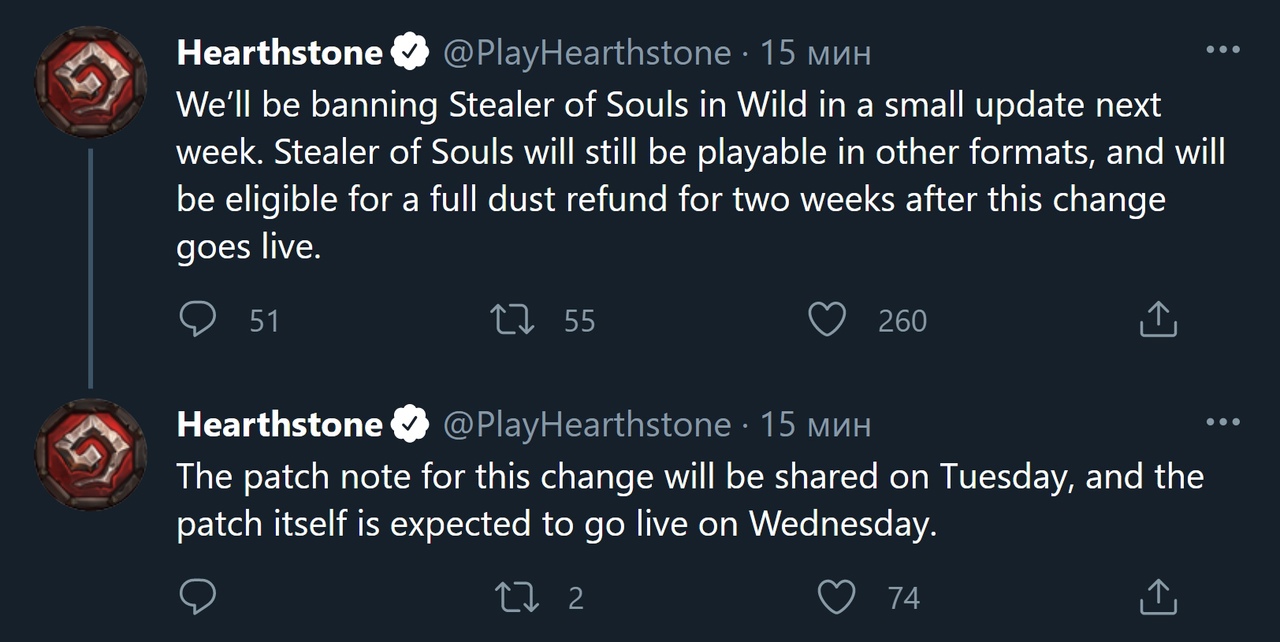
Task: Like the Stealer of Souls ban tweet
Action: pyautogui.click(x=827, y=320)
